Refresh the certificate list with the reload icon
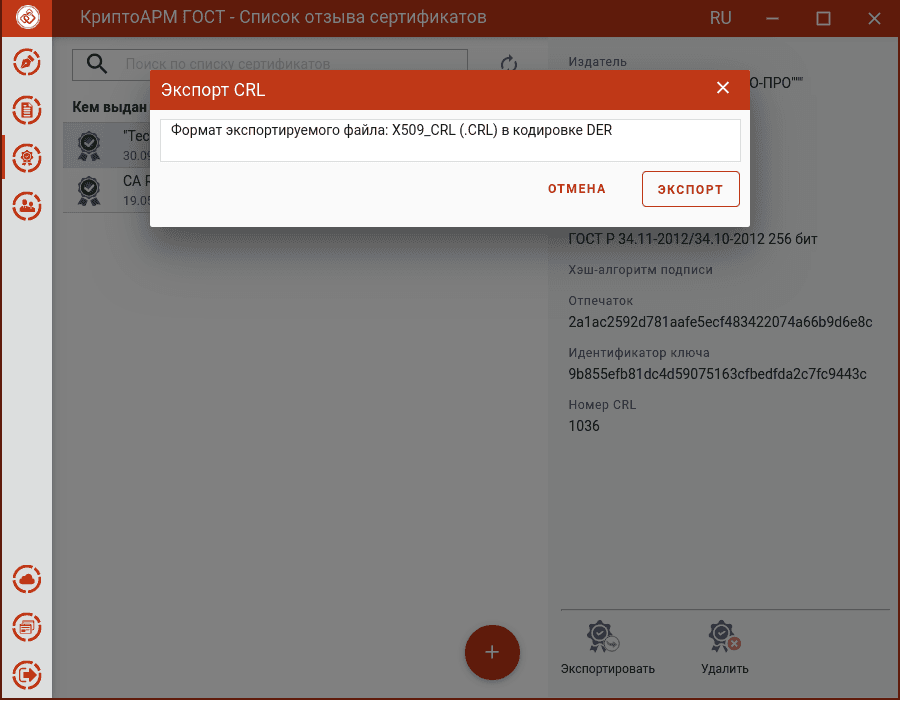 coord(509,63)
